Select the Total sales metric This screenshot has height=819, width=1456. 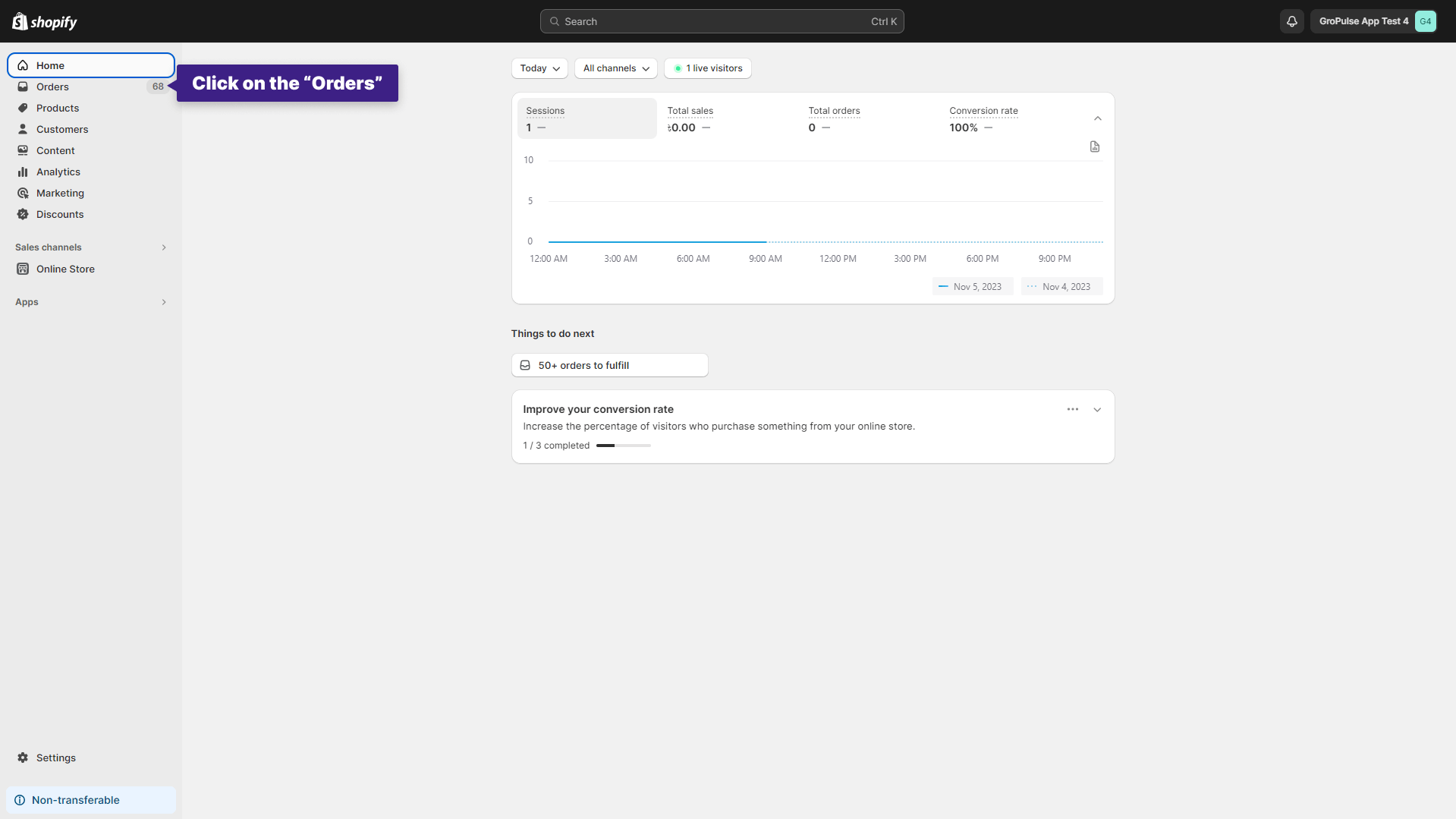coord(728,118)
